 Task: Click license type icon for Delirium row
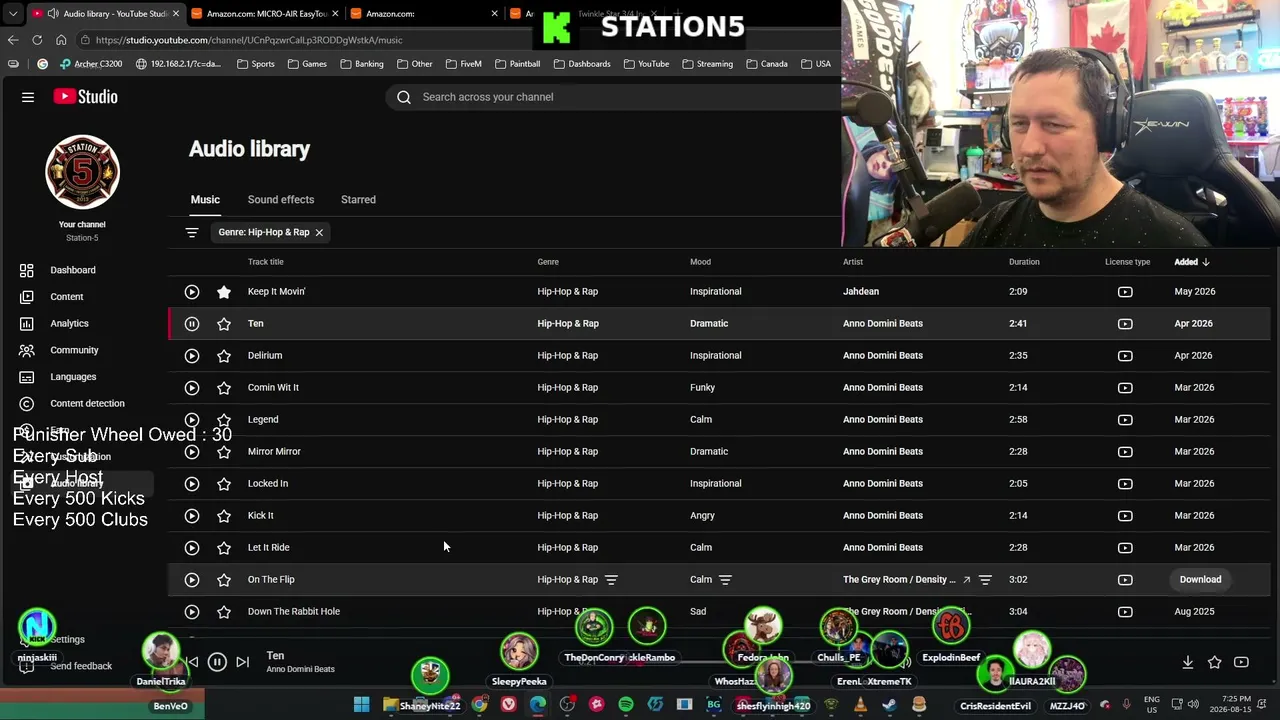1125,356
